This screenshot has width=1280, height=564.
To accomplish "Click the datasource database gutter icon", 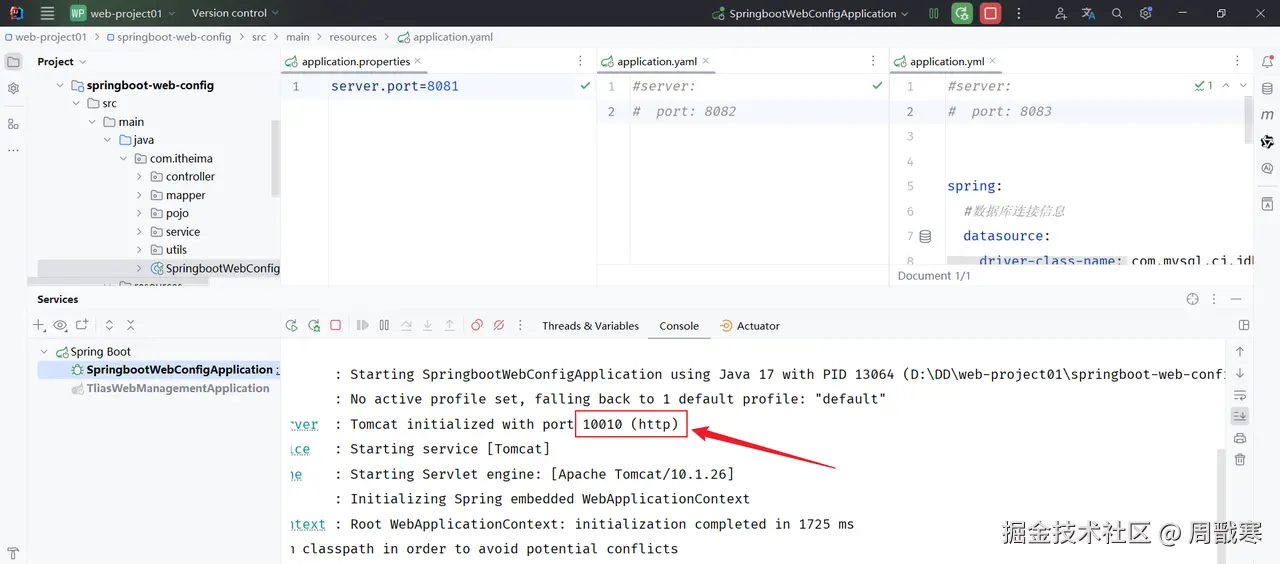I will [925, 237].
